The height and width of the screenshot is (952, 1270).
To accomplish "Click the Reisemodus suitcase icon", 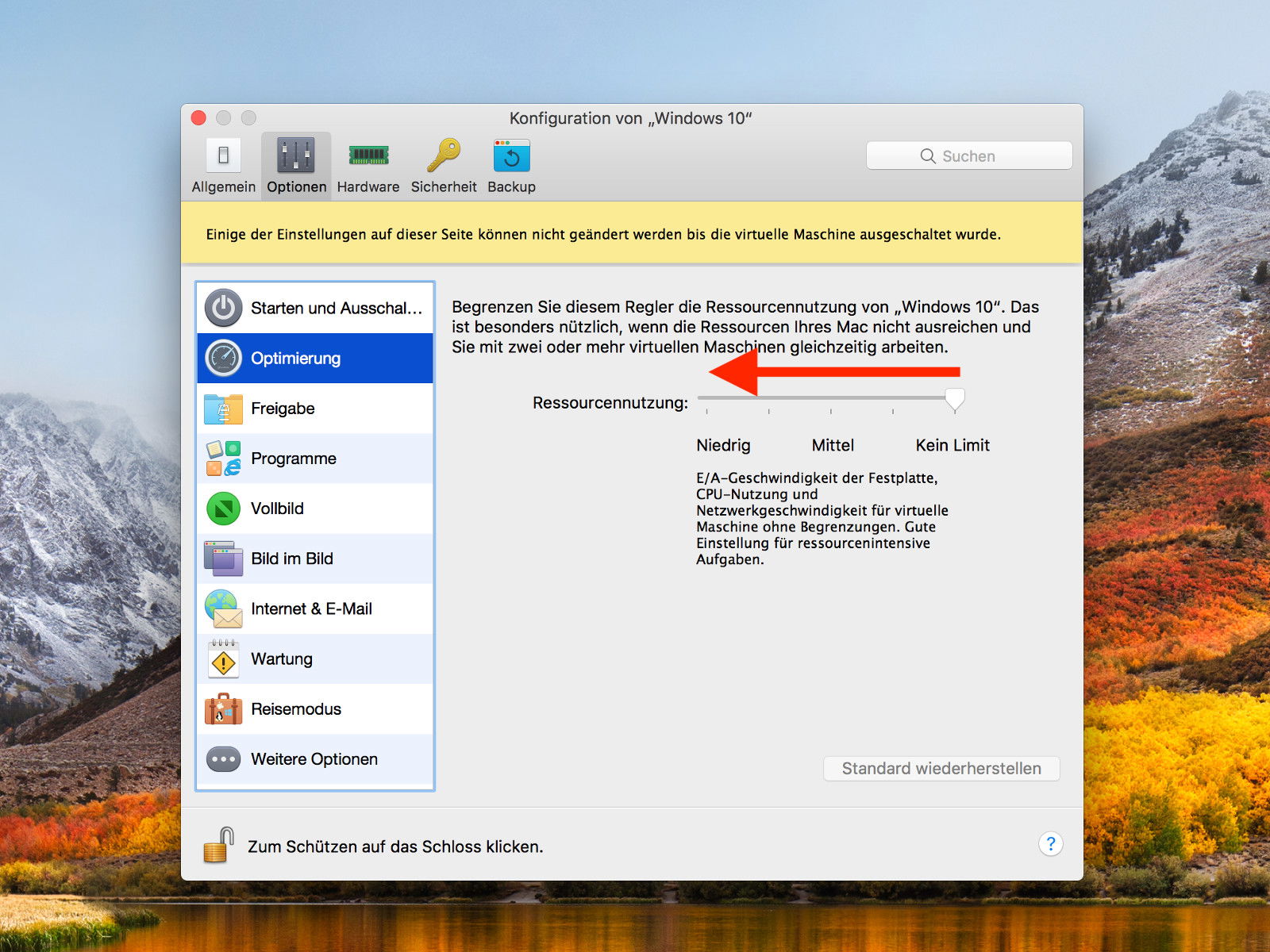I will pos(224,708).
